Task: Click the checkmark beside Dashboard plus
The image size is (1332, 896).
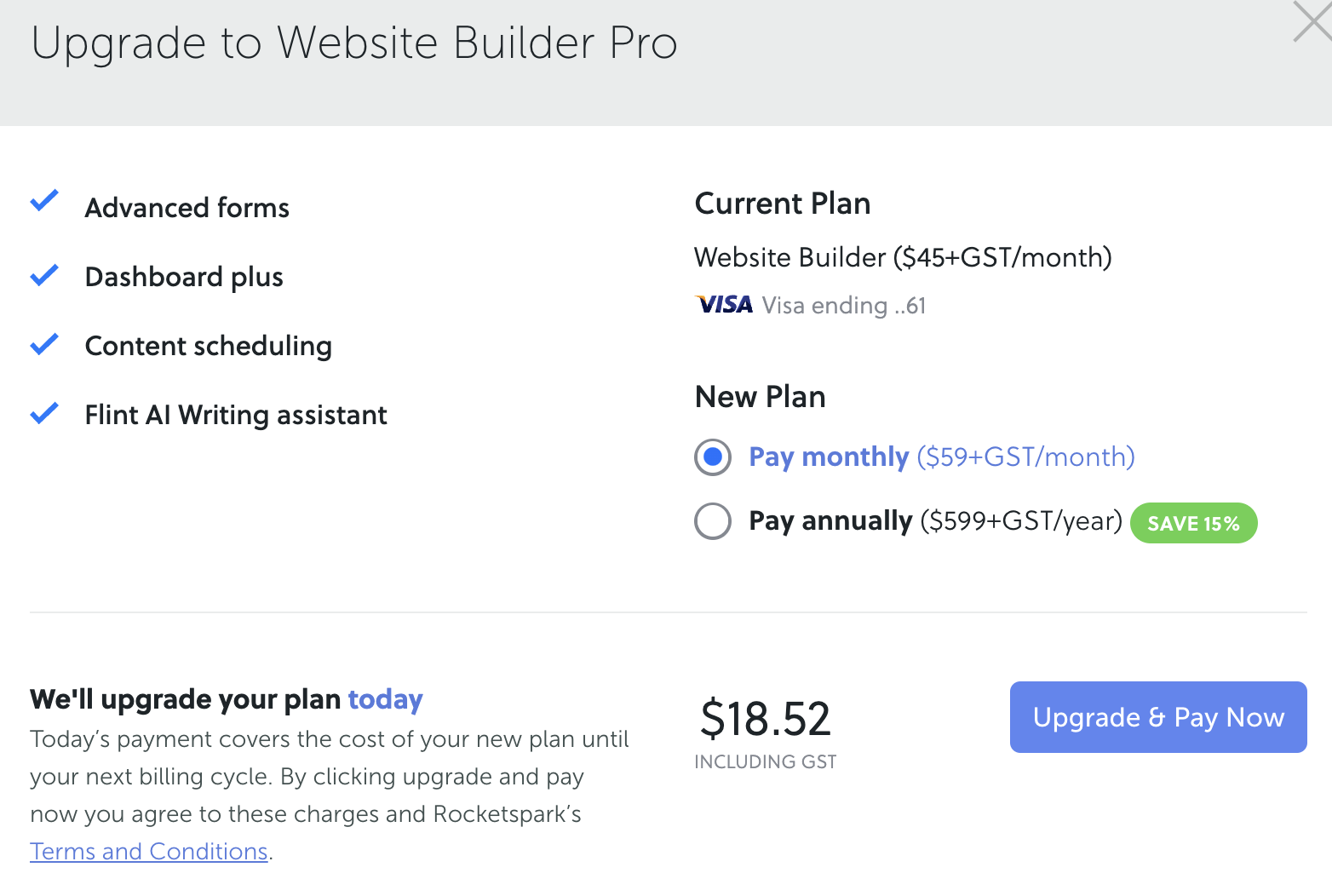Action: (44, 275)
